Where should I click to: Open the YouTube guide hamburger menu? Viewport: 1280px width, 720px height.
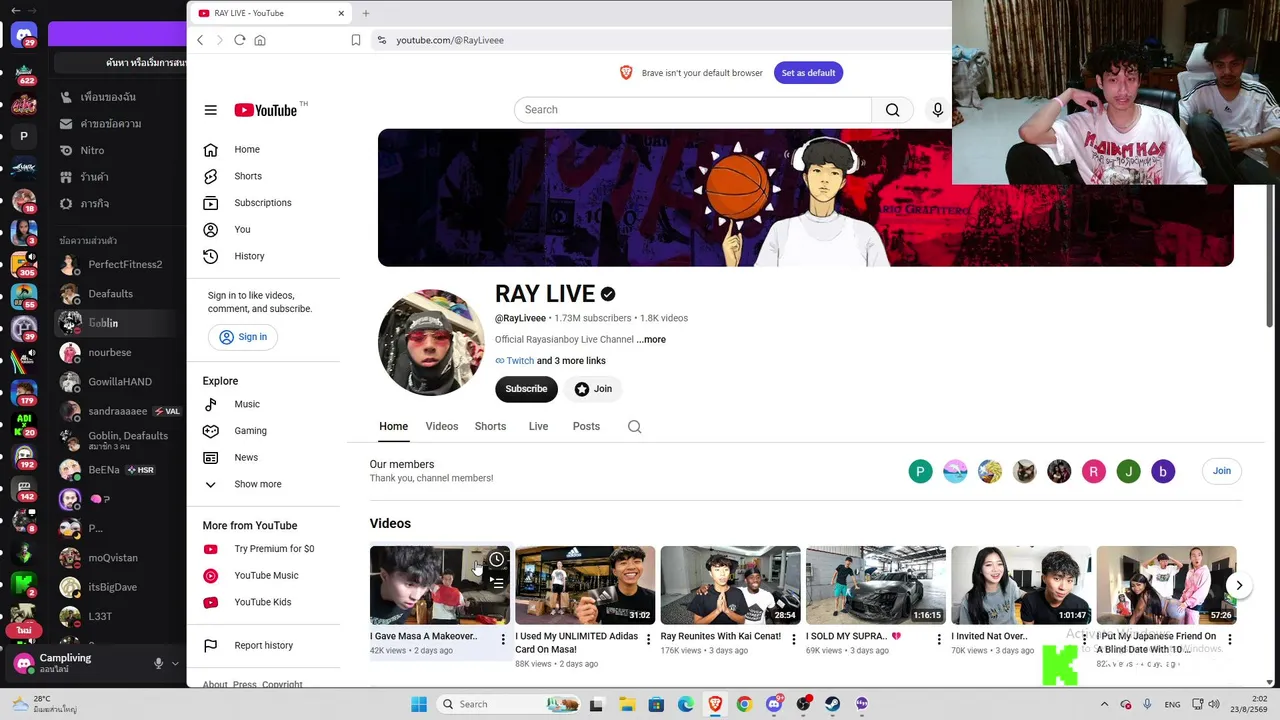point(210,110)
